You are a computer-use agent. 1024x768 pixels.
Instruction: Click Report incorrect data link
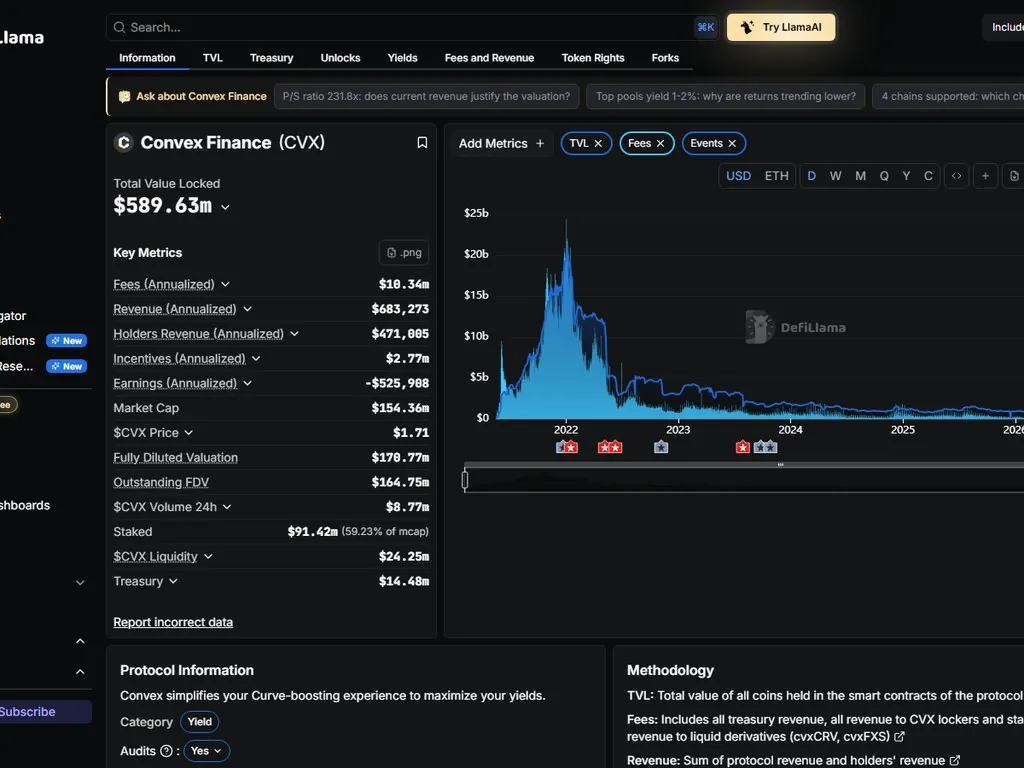point(173,622)
